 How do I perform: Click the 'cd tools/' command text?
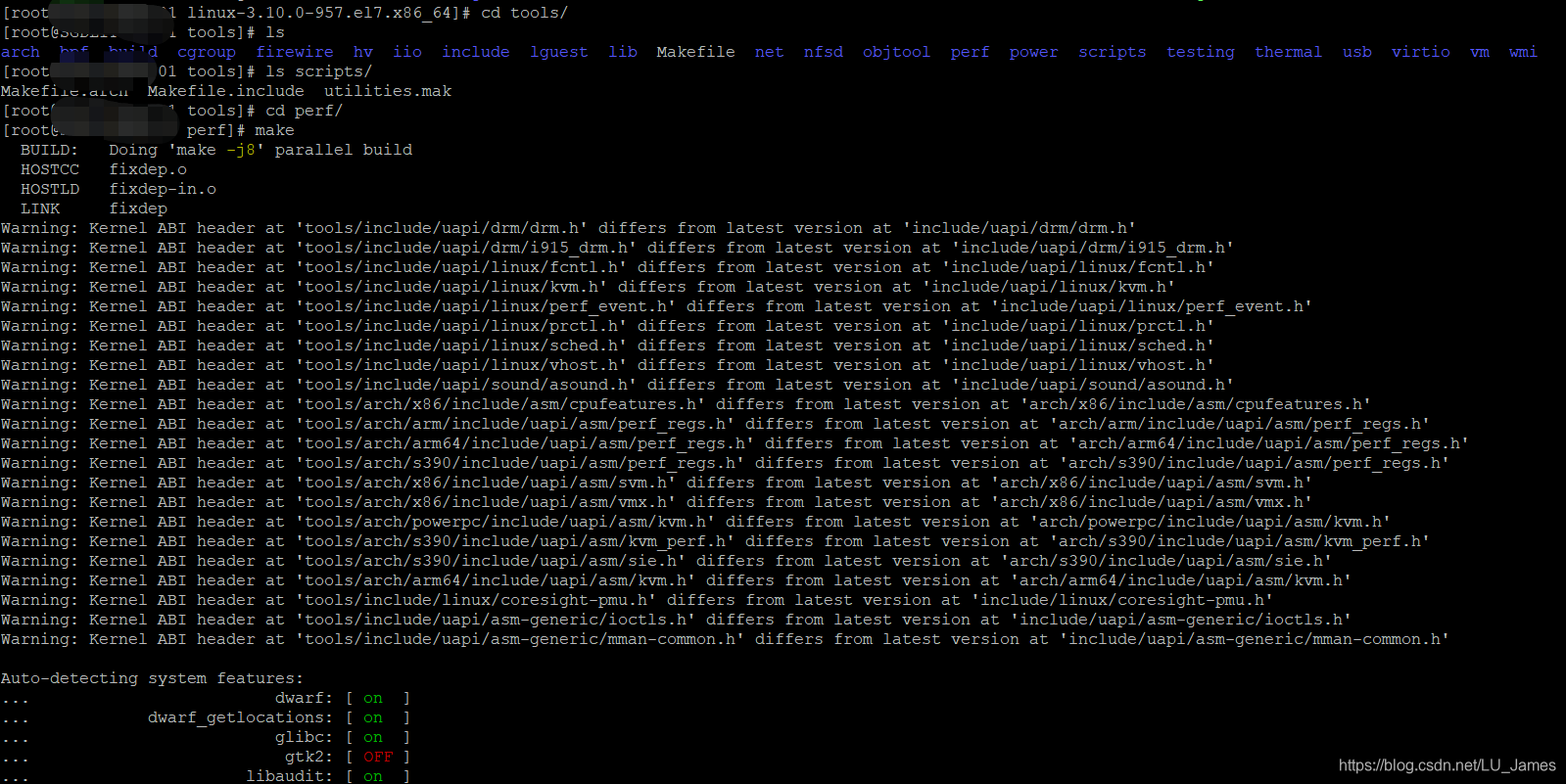(x=525, y=13)
